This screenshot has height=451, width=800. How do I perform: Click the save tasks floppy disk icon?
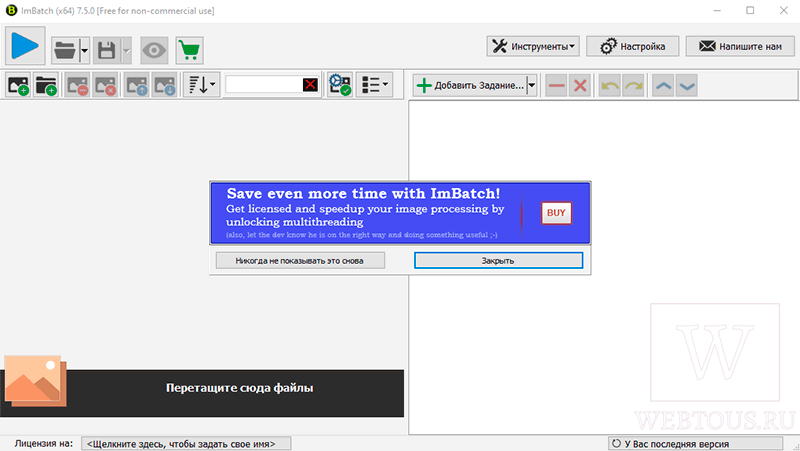(x=107, y=50)
